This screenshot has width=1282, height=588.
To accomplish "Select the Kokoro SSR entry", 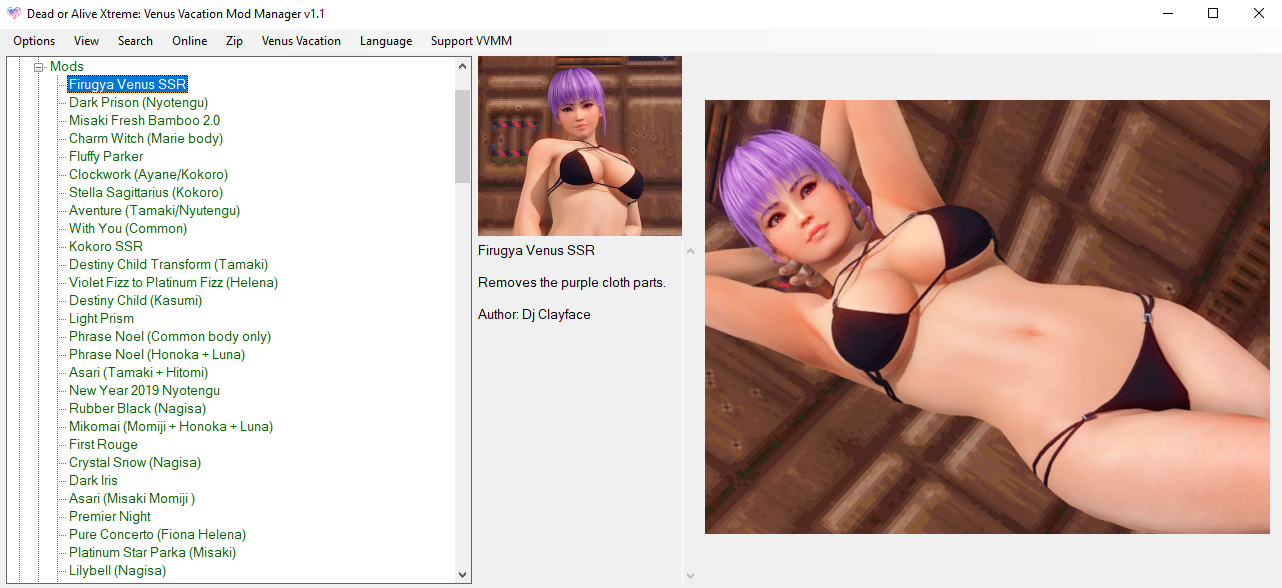I will (106, 246).
